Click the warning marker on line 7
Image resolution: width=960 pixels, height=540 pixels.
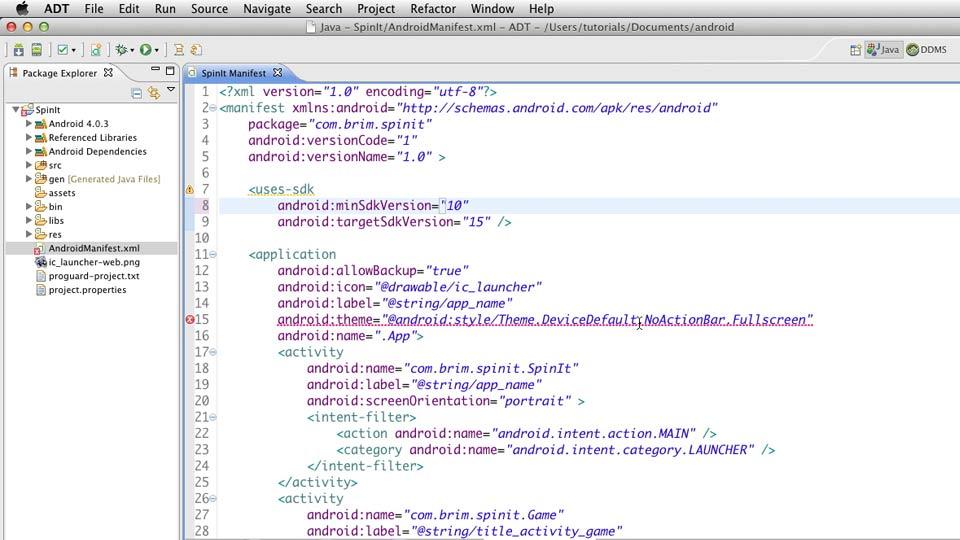[x=190, y=190]
